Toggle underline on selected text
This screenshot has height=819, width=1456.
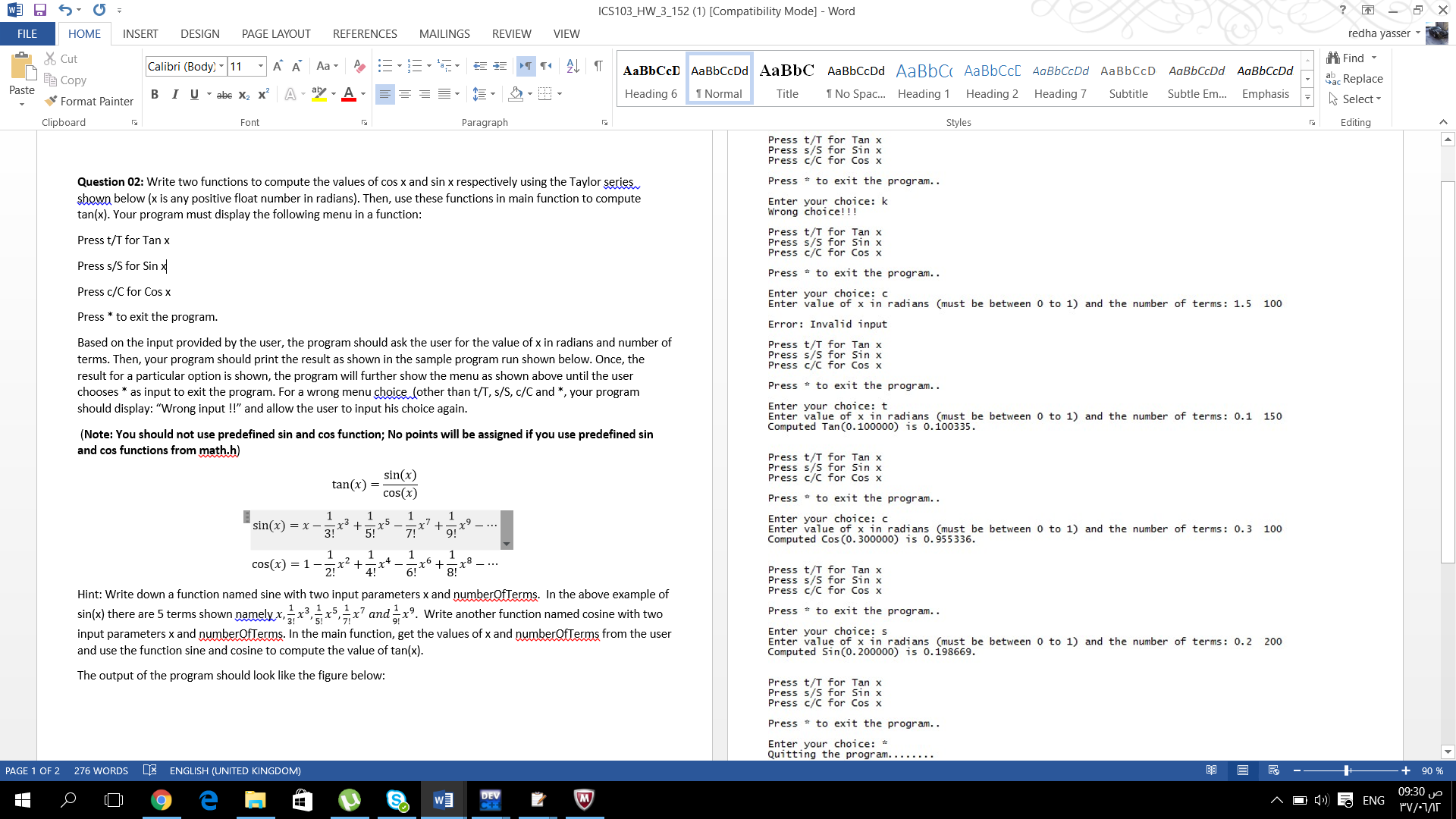point(194,94)
